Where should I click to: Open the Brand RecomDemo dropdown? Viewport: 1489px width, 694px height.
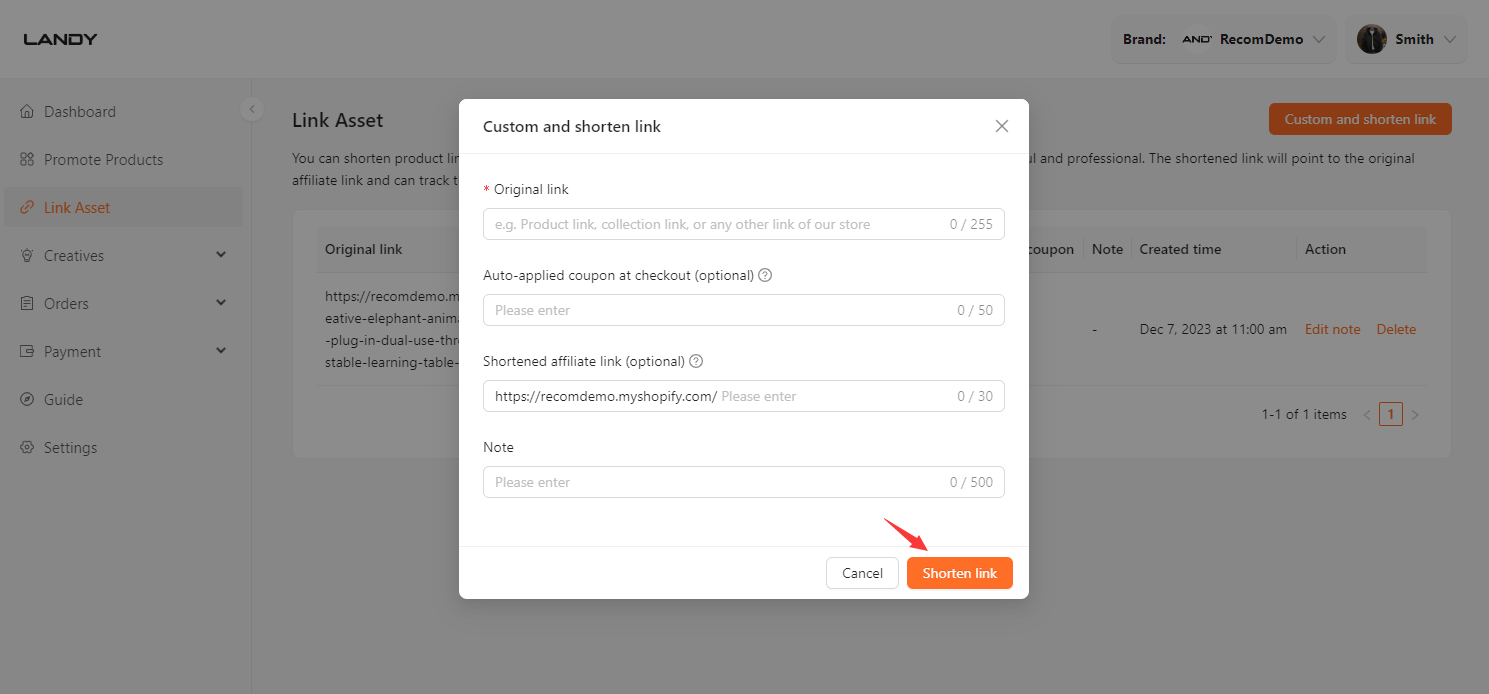pyautogui.click(x=1223, y=39)
